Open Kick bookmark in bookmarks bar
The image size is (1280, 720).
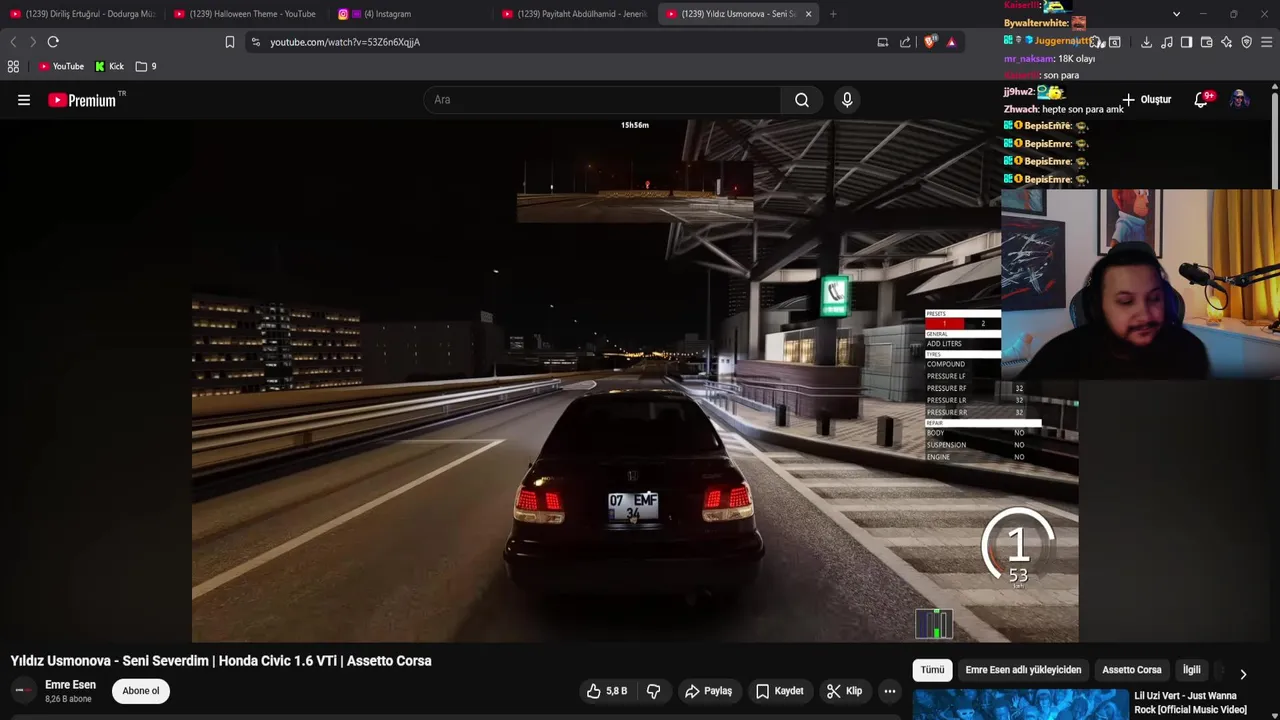tap(110, 66)
